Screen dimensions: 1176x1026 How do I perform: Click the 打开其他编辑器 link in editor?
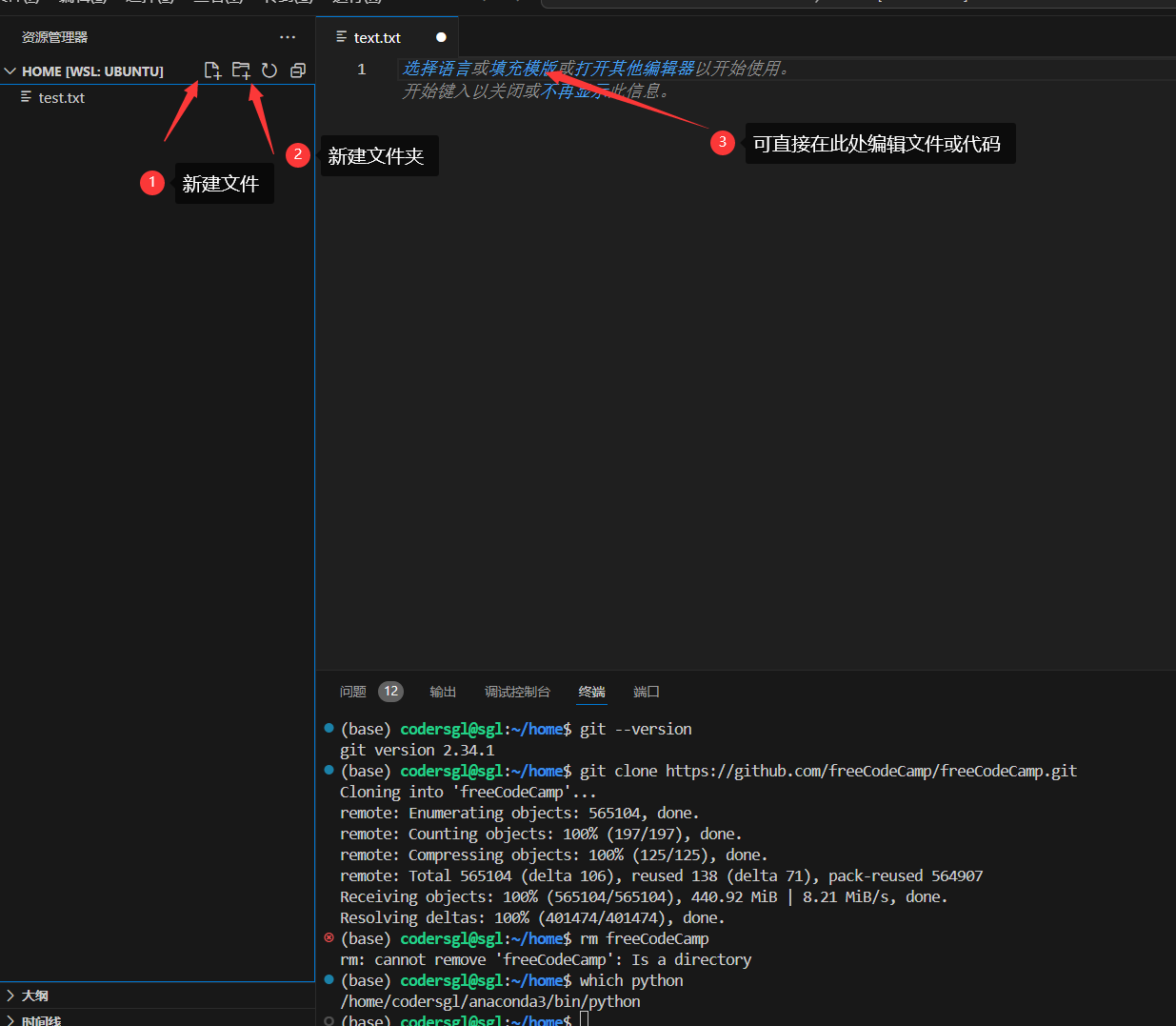click(634, 69)
